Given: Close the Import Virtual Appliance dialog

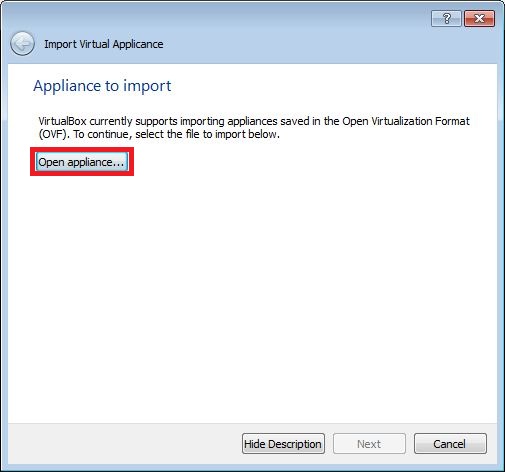Looking at the screenshot, I should click(x=479, y=18).
